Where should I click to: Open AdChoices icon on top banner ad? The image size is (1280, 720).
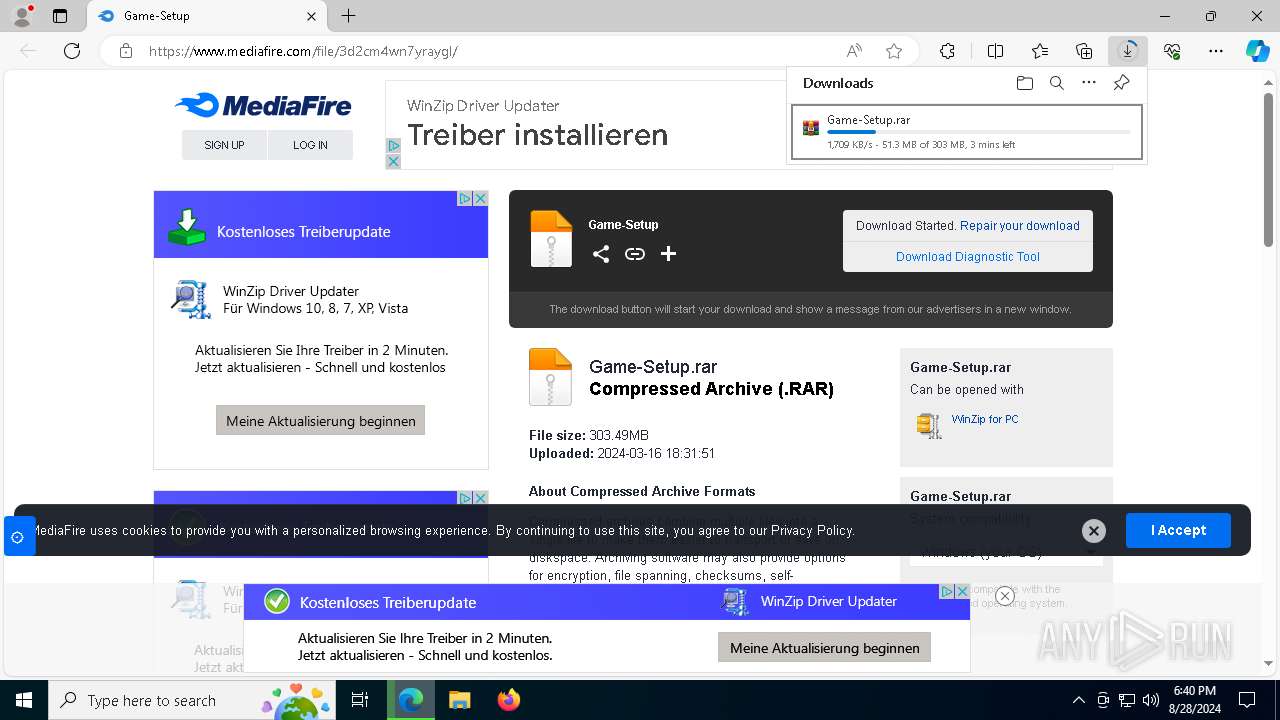click(393, 146)
